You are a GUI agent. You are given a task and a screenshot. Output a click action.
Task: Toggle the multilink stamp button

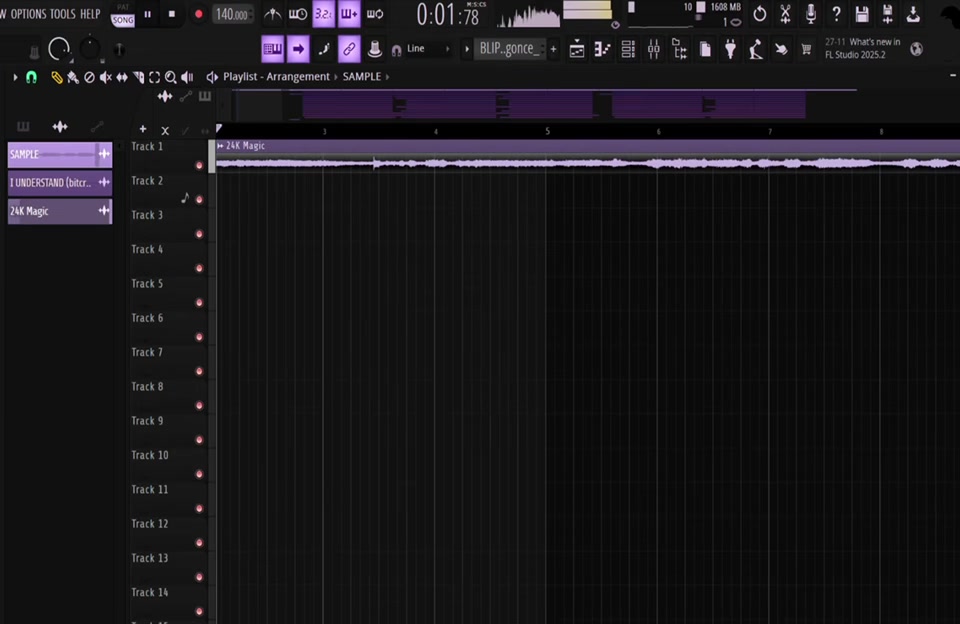[x=375, y=50]
